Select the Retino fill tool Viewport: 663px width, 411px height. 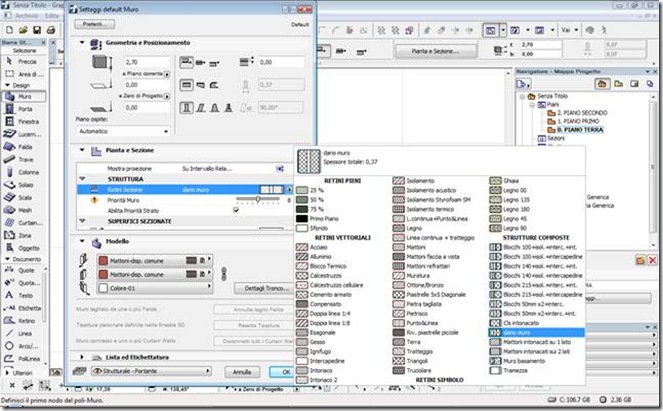tap(23, 321)
